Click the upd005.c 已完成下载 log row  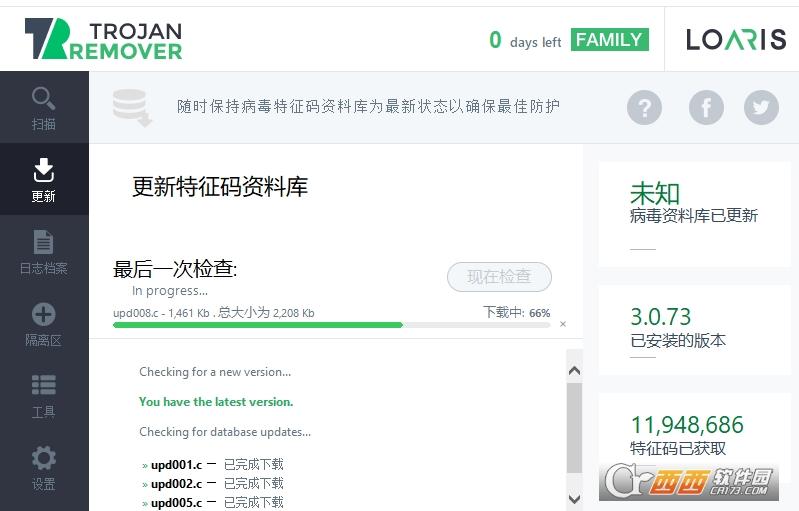click(212, 502)
